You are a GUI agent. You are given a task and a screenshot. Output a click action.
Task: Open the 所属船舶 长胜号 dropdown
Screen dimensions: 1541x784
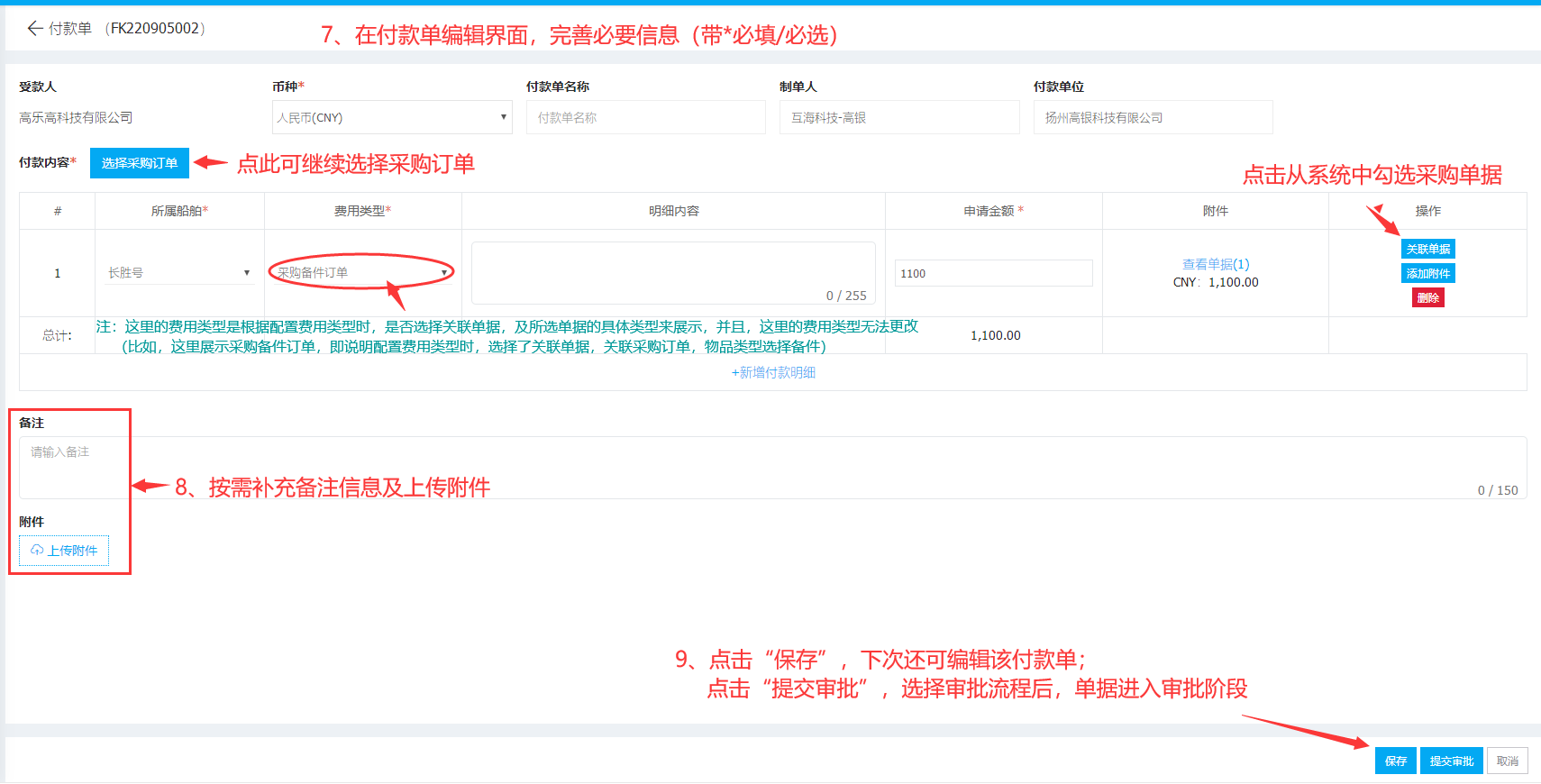click(x=178, y=272)
